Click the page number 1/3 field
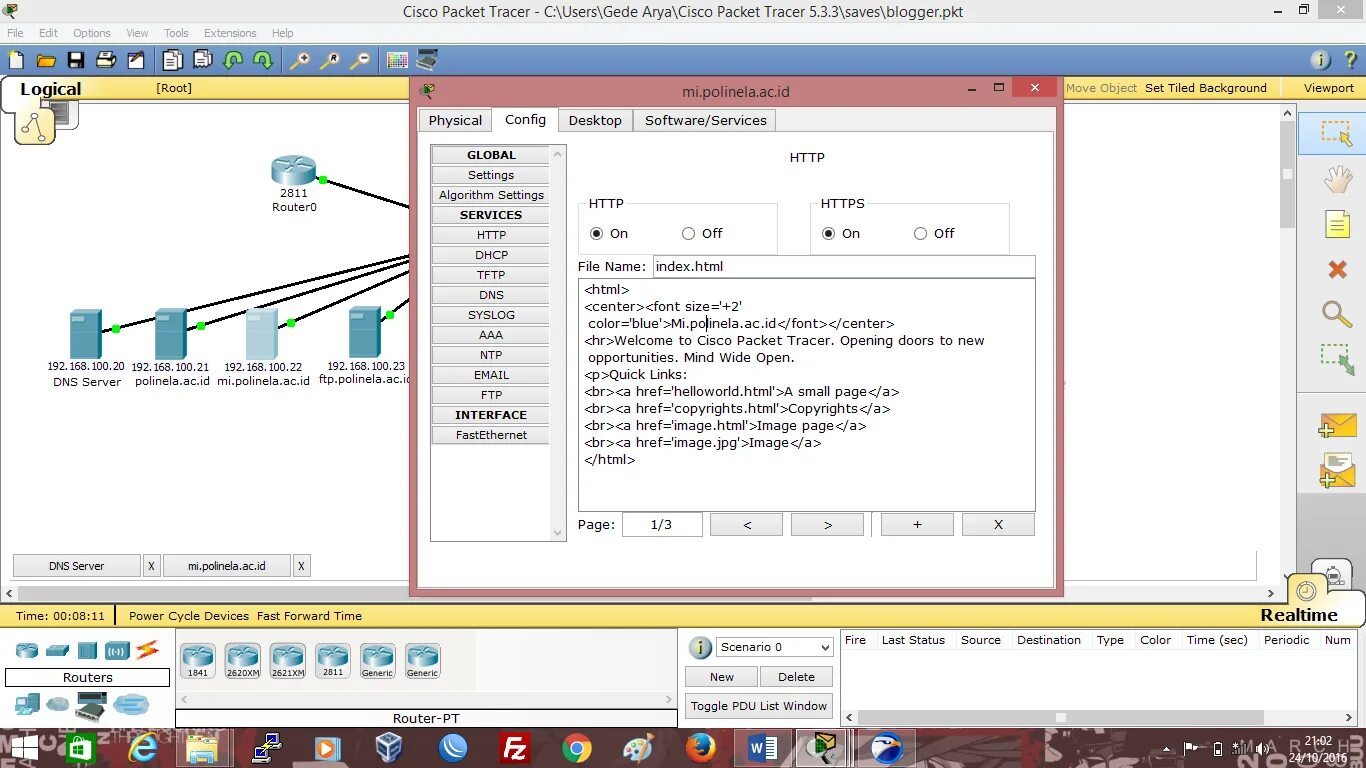The height and width of the screenshot is (768, 1366). click(x=662, y=525)
